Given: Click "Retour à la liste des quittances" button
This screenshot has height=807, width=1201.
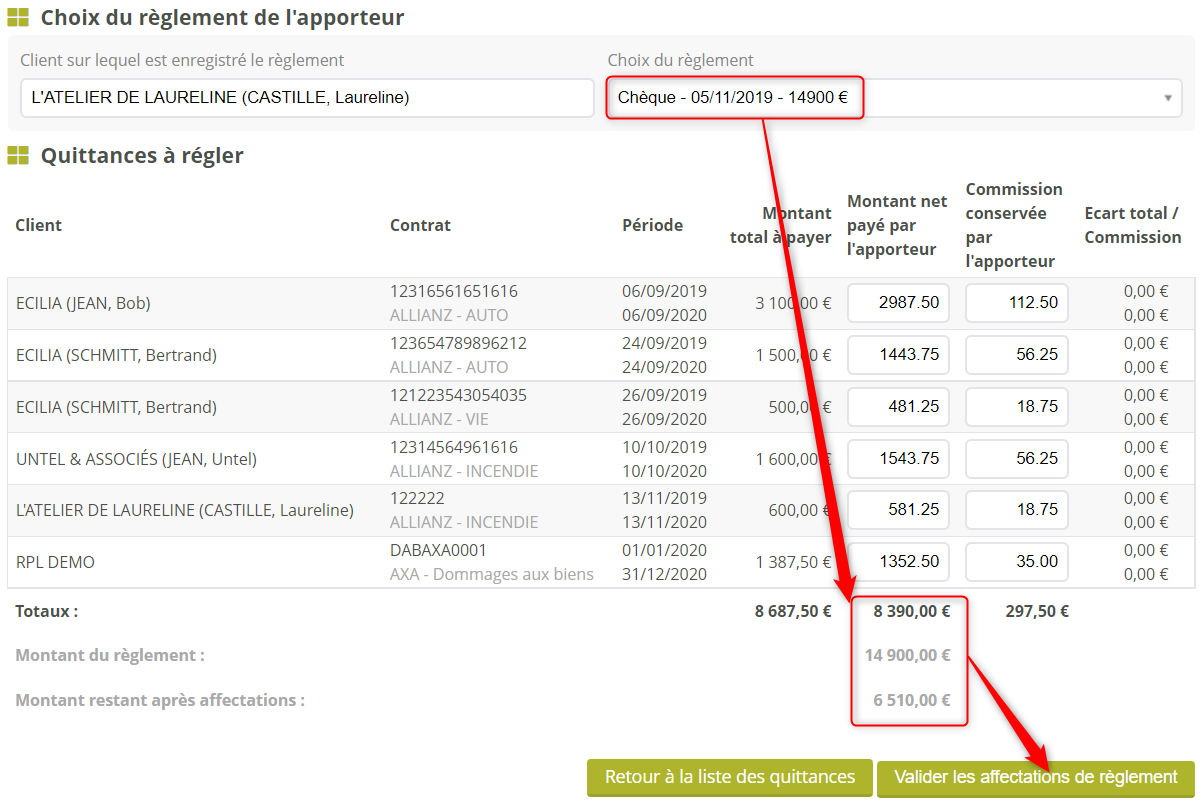Looking at the screenshot, I should point(730,777).
